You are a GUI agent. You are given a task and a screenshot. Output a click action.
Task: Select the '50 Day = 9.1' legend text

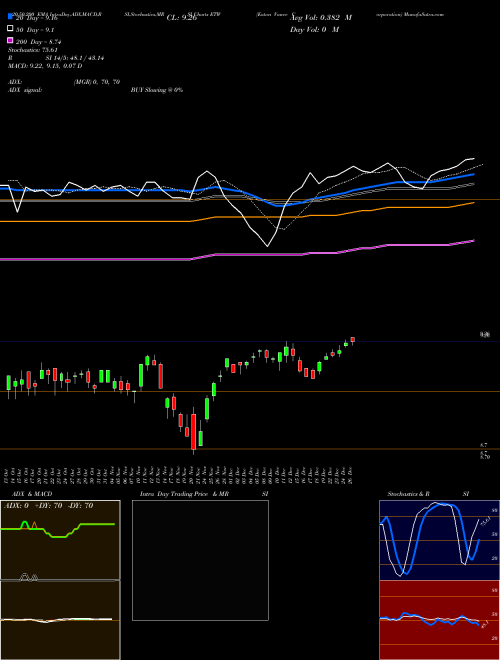click(x=35, y=30)
